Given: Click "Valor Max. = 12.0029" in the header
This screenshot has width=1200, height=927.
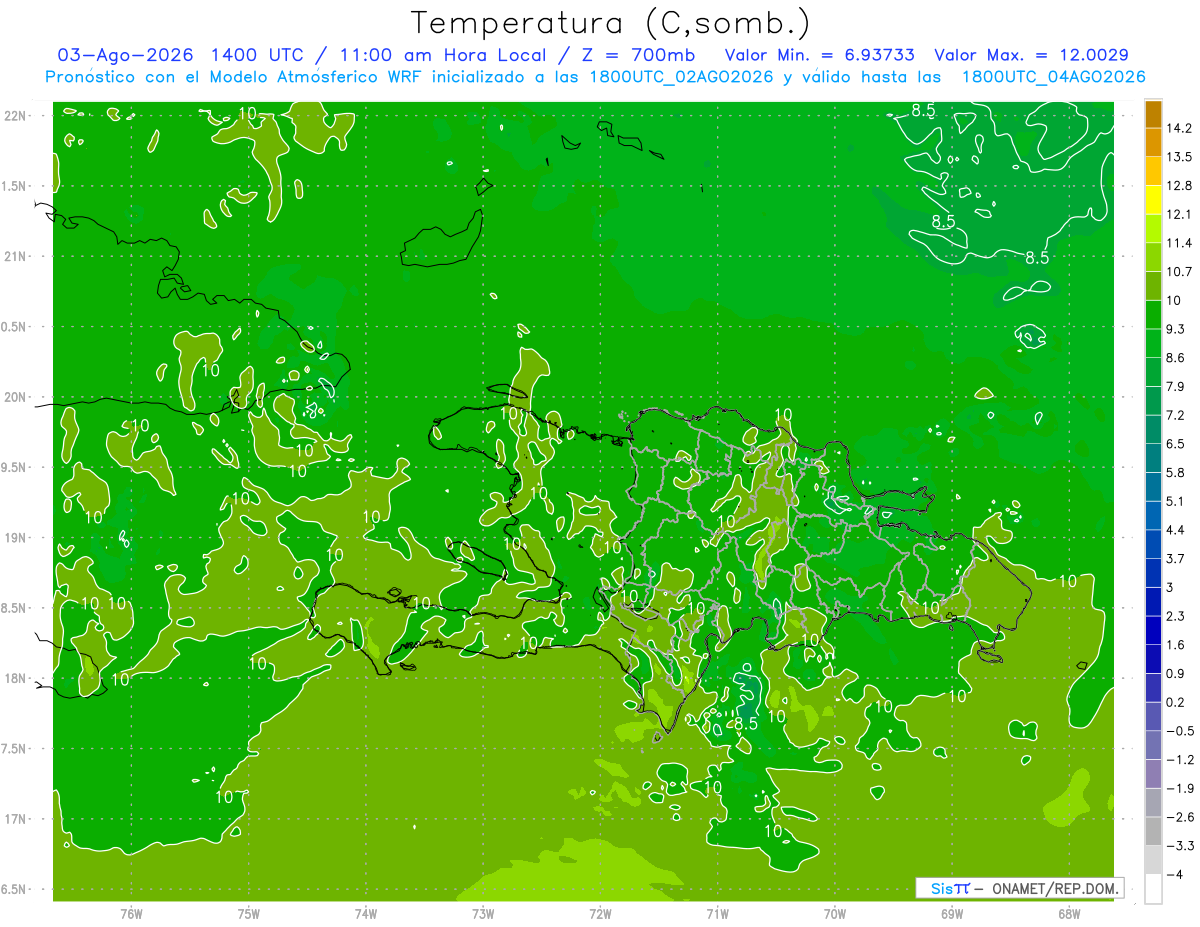Looking at the screenshot, I should tap(1032, 55).
